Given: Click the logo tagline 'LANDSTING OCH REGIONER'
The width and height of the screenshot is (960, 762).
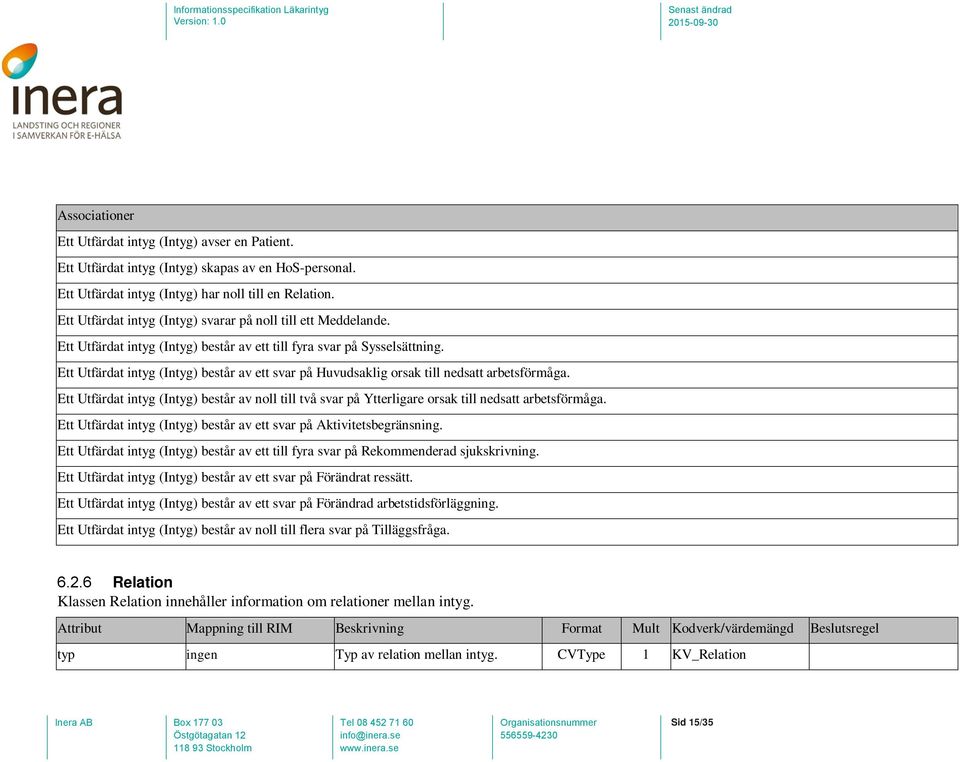Looking at the screenshot, I should click(67, 125).
